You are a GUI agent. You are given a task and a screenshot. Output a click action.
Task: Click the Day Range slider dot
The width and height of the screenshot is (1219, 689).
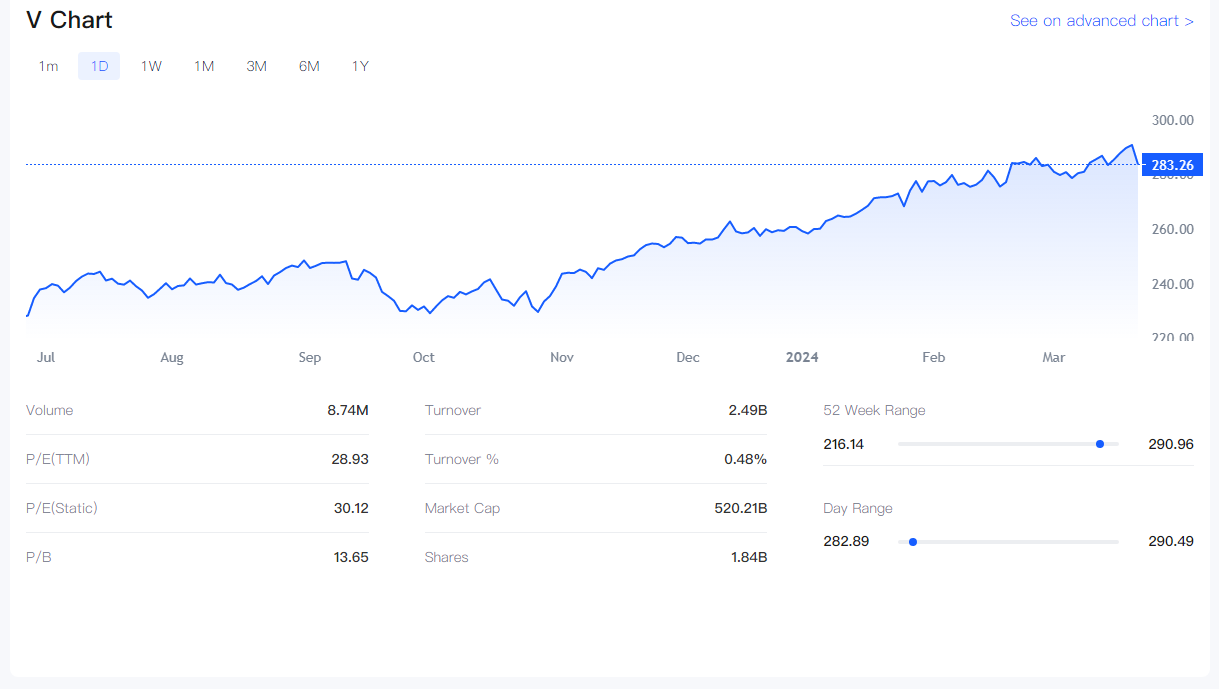(912, 542)
